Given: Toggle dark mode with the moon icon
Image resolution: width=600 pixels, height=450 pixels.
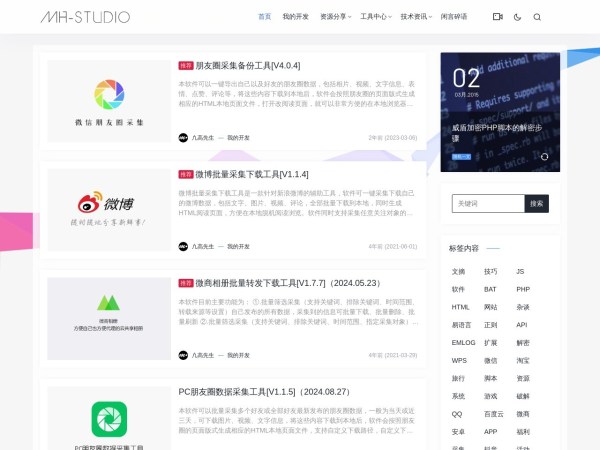Looking at the screenshot, I should point(517,17).
